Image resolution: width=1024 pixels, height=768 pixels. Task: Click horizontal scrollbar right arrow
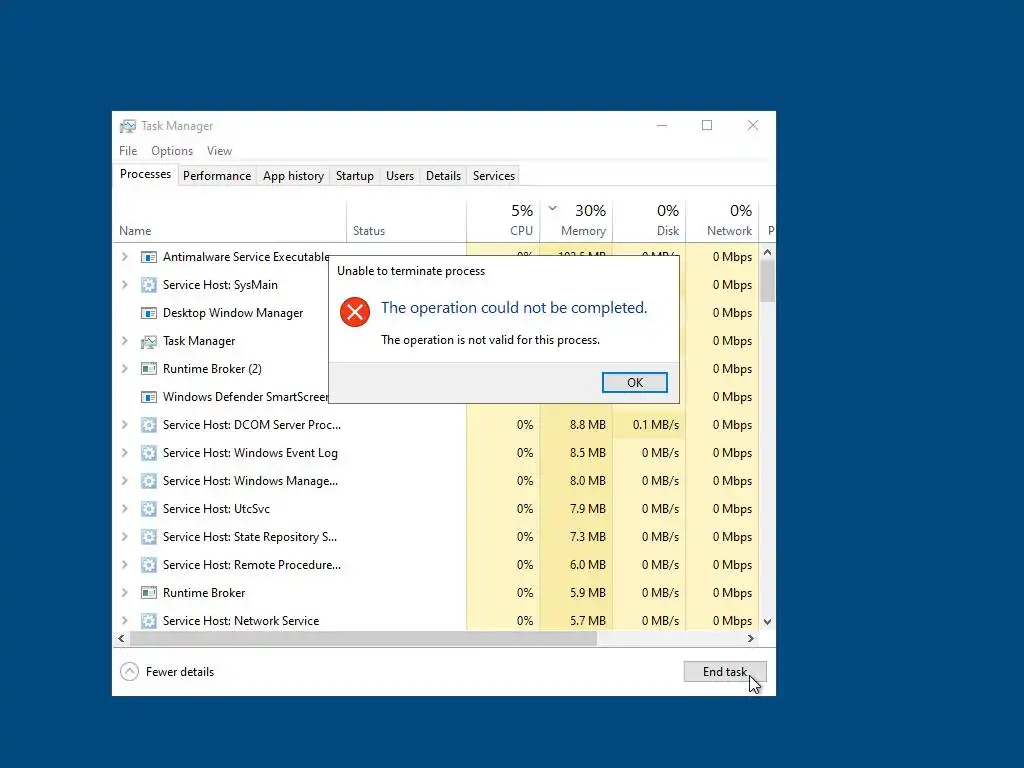coord(751,639)
